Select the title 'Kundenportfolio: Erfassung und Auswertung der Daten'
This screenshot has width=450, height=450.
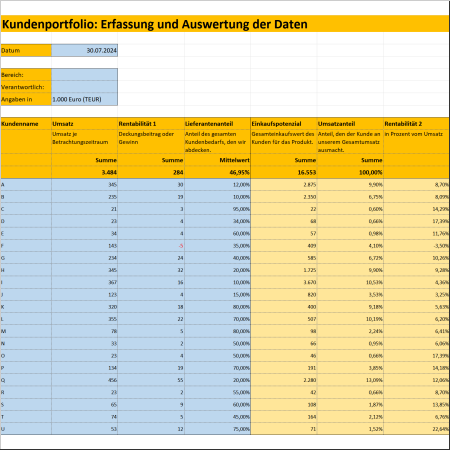tap(155, 24)
